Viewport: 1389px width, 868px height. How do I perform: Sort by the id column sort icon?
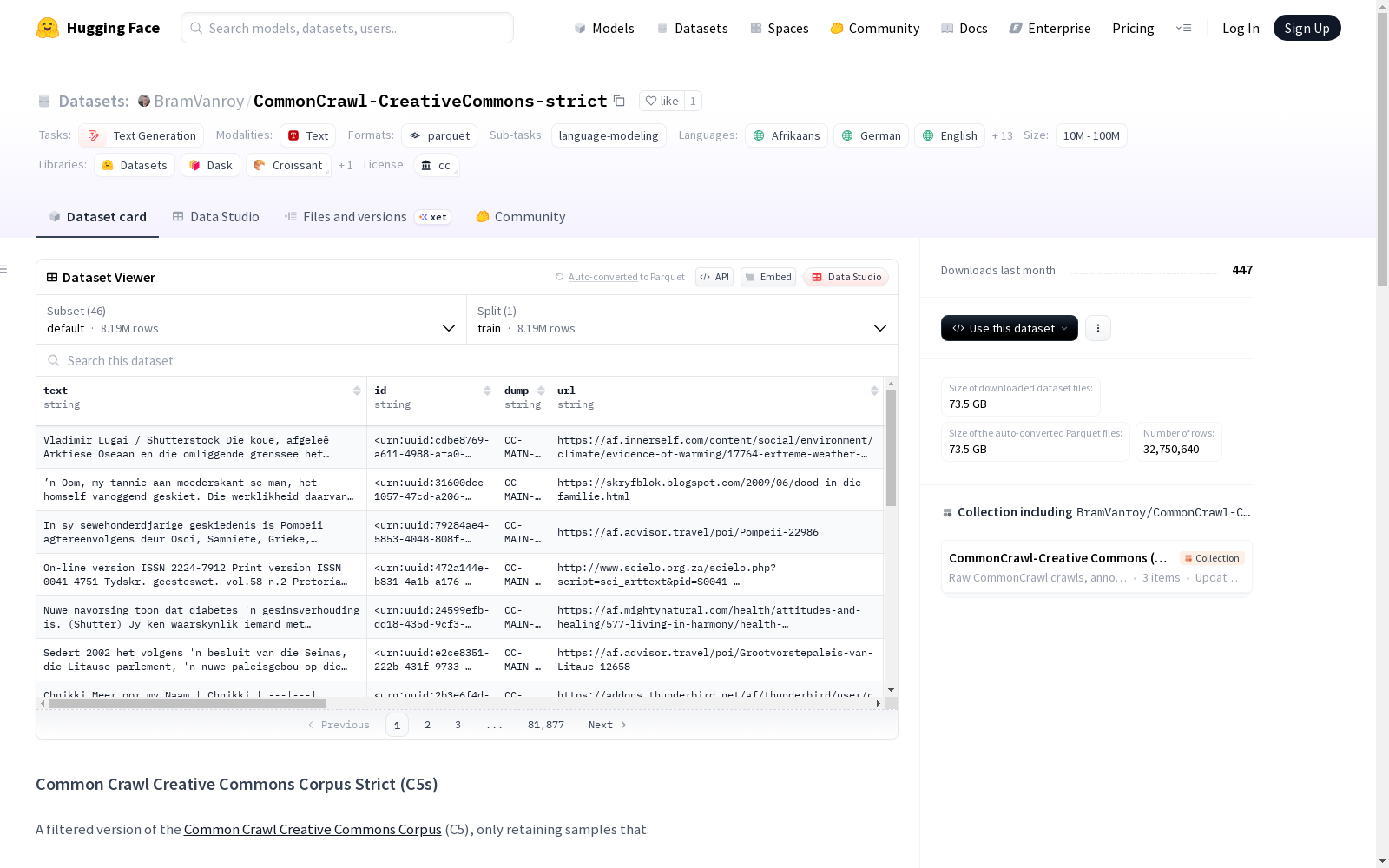[x=487, y=391]
